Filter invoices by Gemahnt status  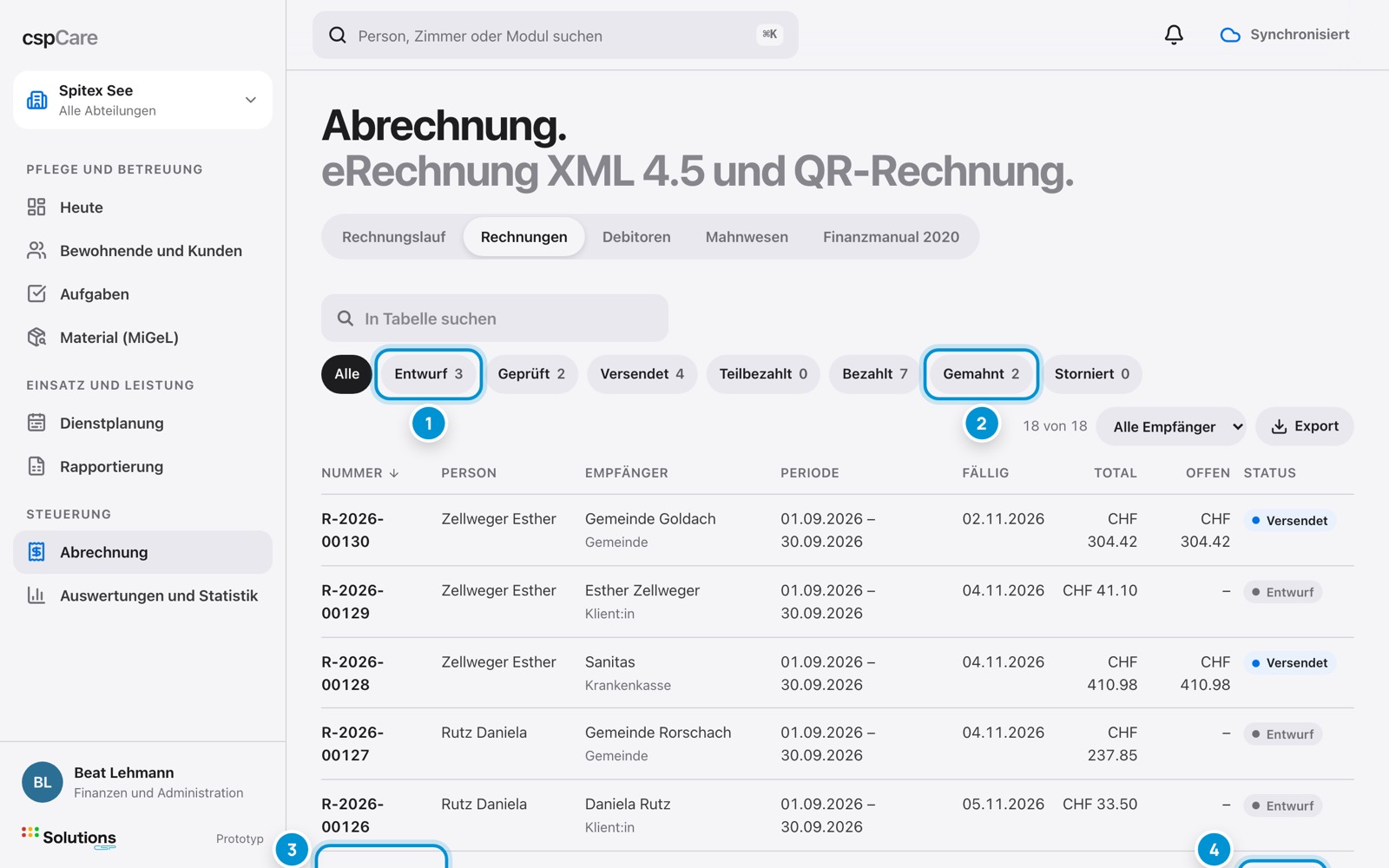coord(981,374)
